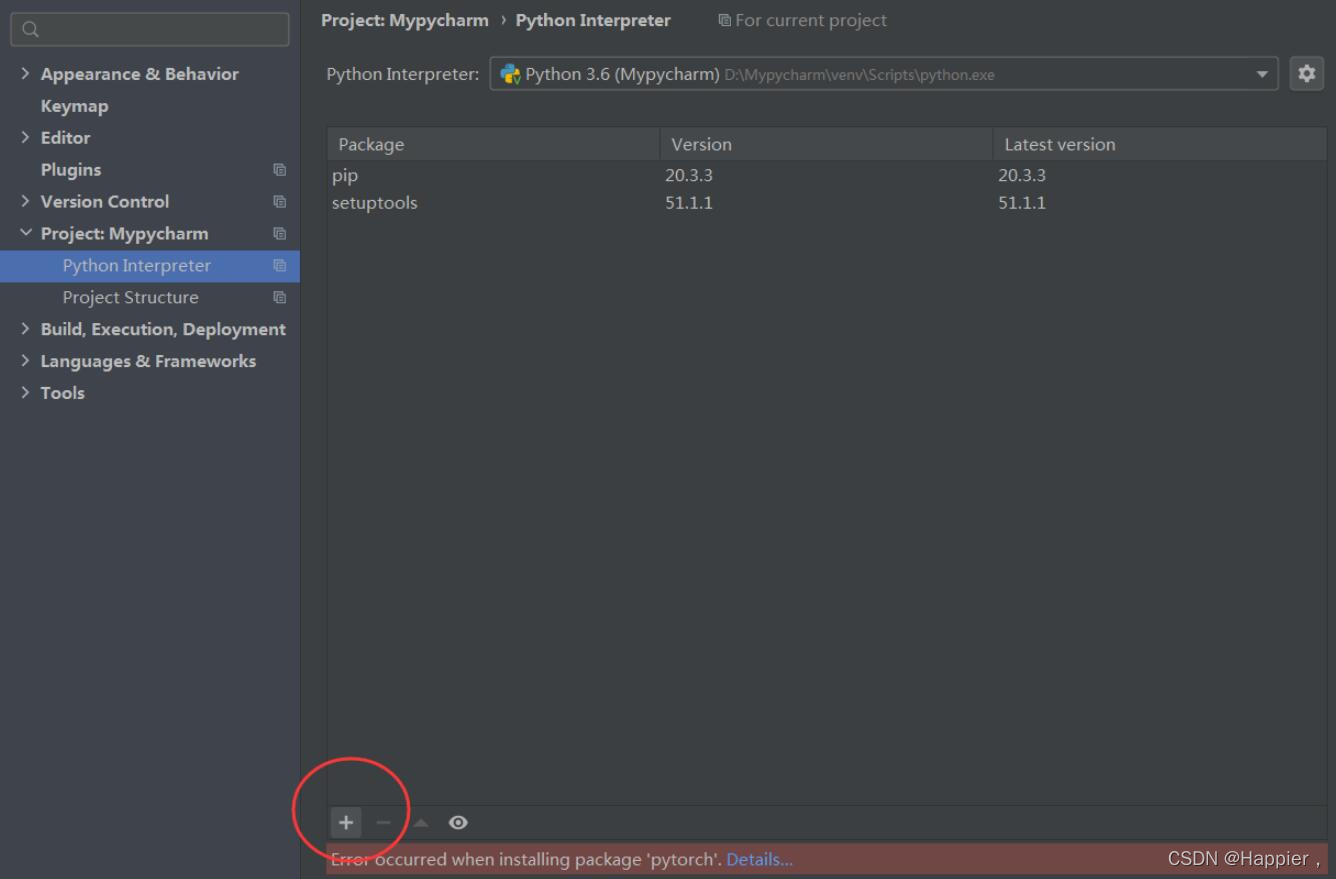
Task: Open the Python Interpreter dropdown arrow
Action: coord(1262,74)
